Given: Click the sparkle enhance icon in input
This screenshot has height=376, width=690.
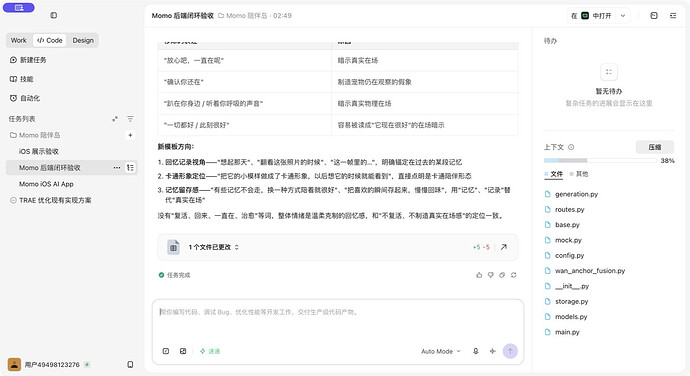Looking at the screenshot, I should (492, 351).
